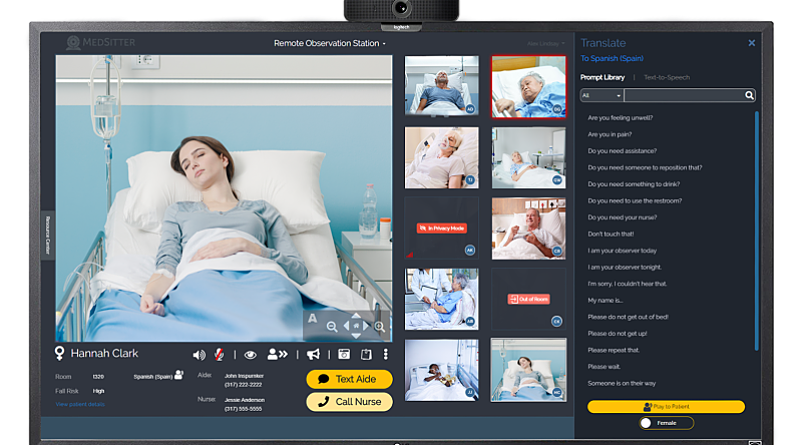Select prompt 'Don't touch that!'
The height and width of the screenshot is (445, 800).
point(610,234)
